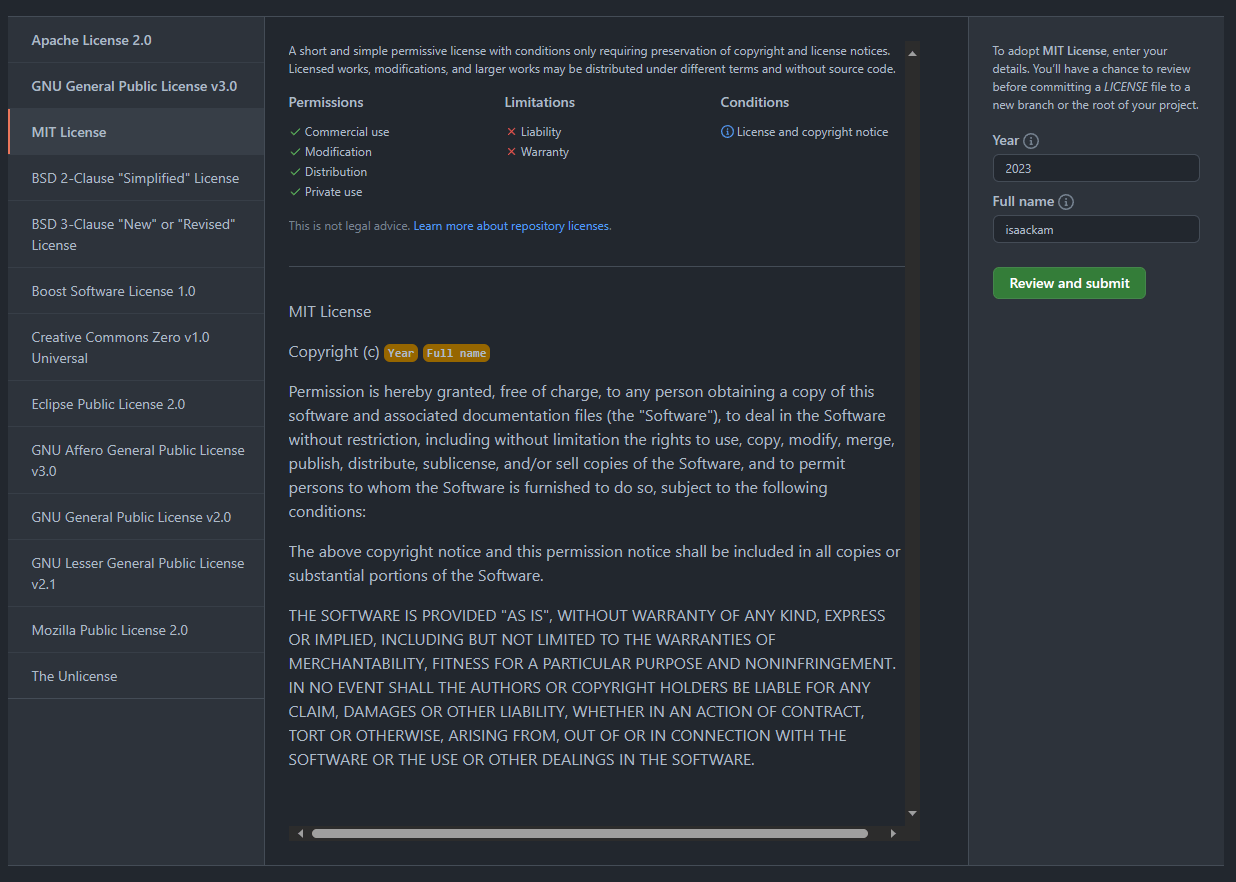The image size is (1236, 882).
Task: Select Apache License 2.0
Action: coord(92,40)
